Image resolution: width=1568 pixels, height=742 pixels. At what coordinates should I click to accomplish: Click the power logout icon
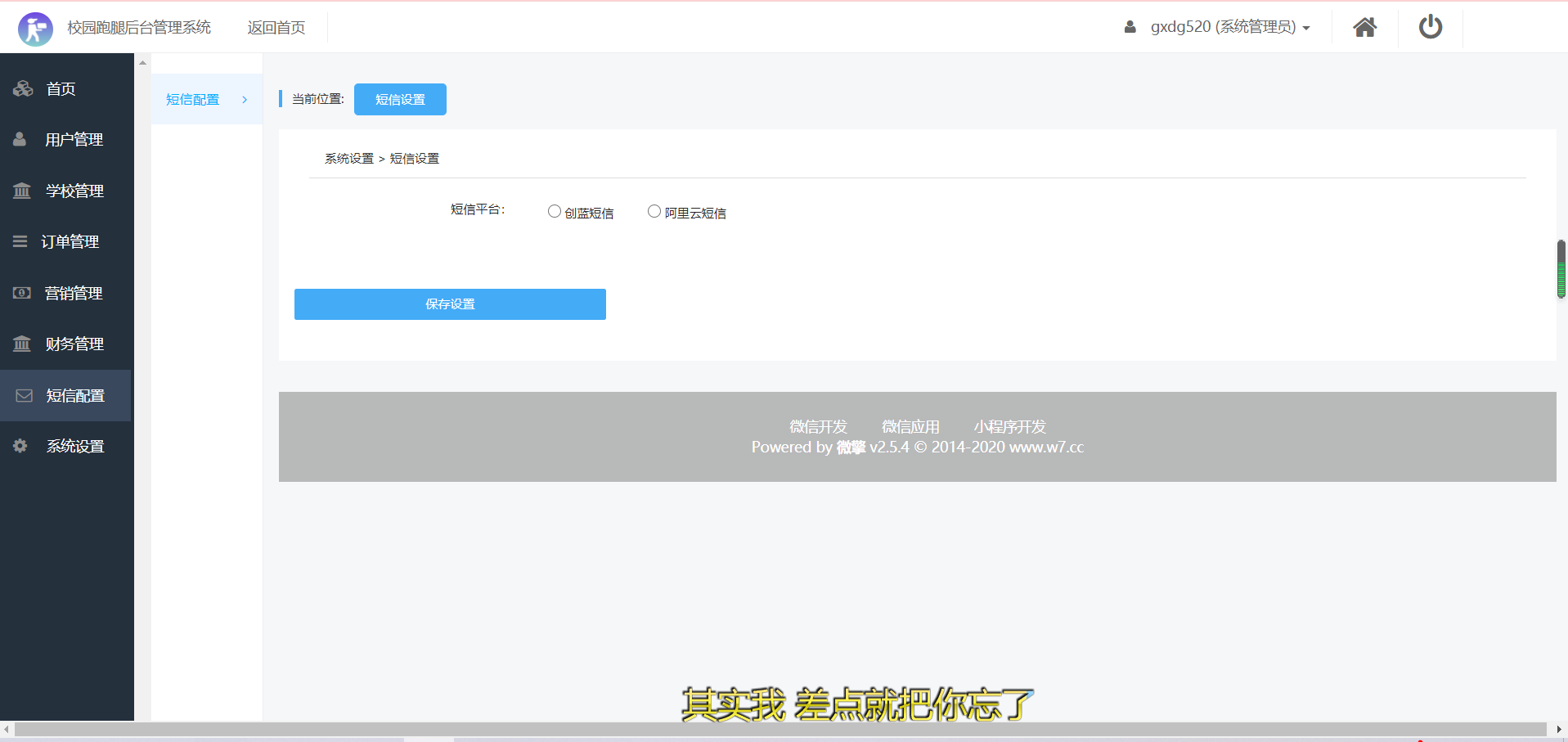[1430, 27]
